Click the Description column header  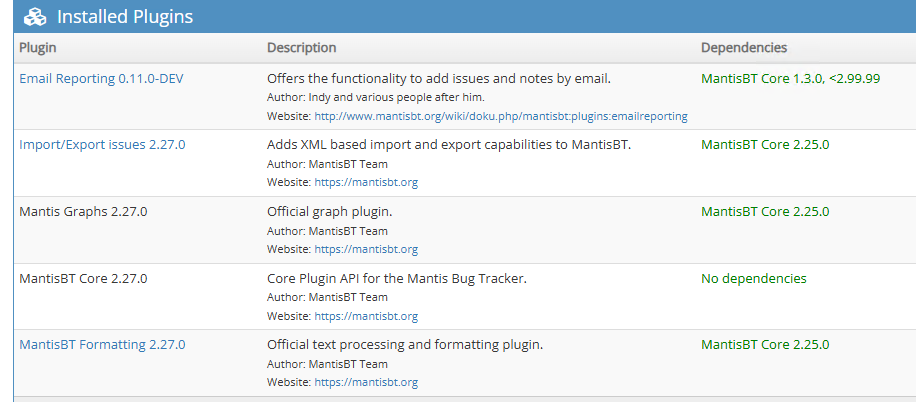point(301,48)
